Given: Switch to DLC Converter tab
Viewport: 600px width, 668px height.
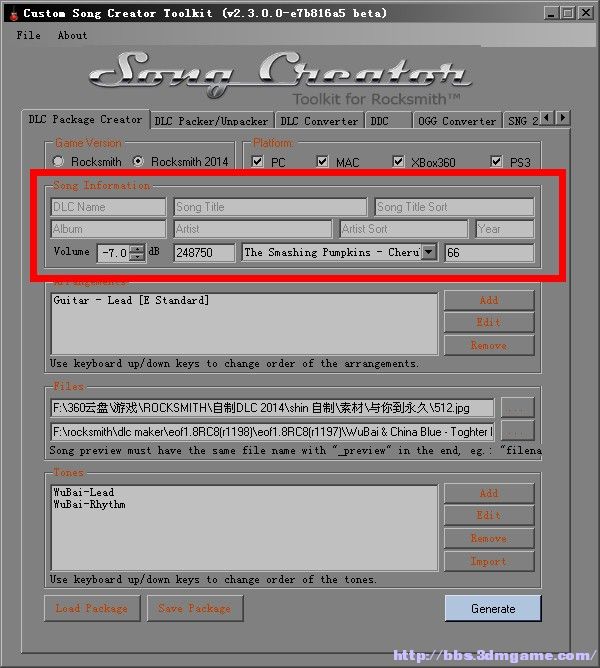Looking at the screenshot, I should pos(319,121).
